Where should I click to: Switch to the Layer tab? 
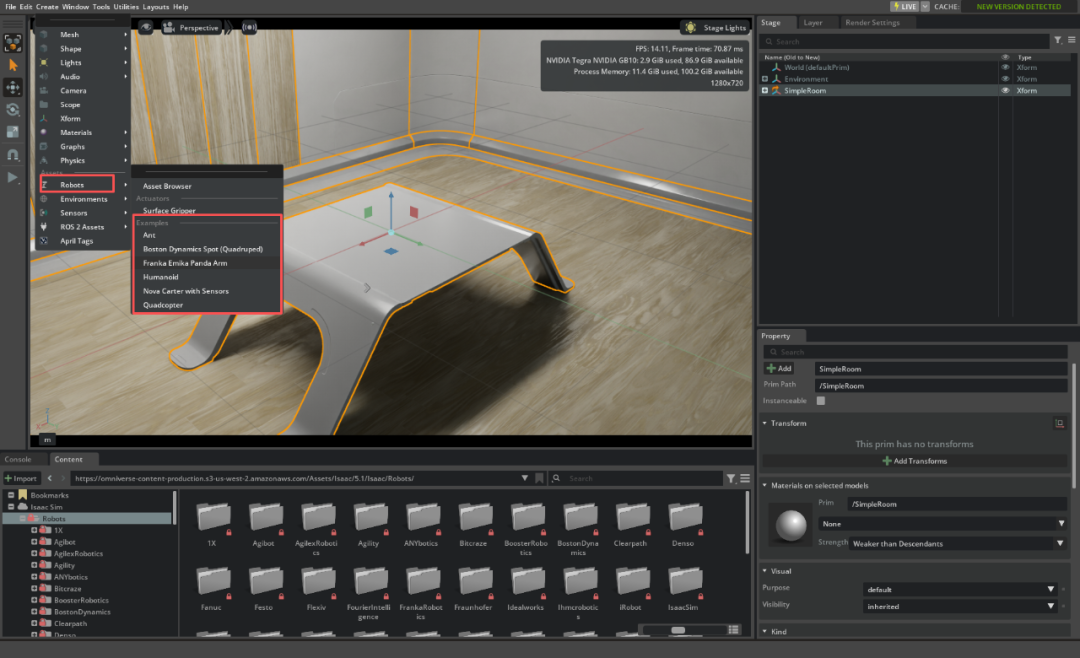(x=813, y=23)
